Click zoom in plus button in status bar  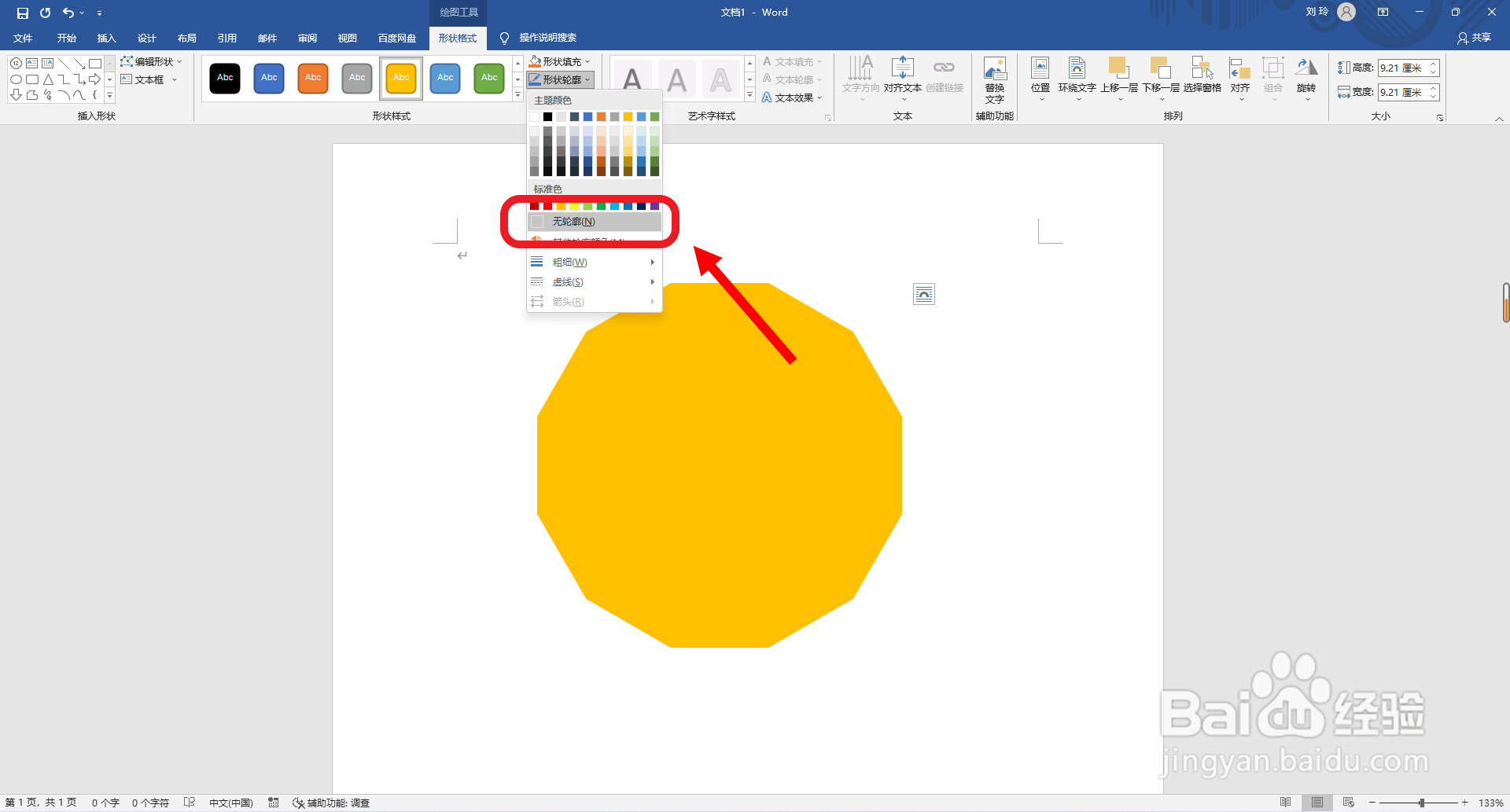[x=1464, y=803]
